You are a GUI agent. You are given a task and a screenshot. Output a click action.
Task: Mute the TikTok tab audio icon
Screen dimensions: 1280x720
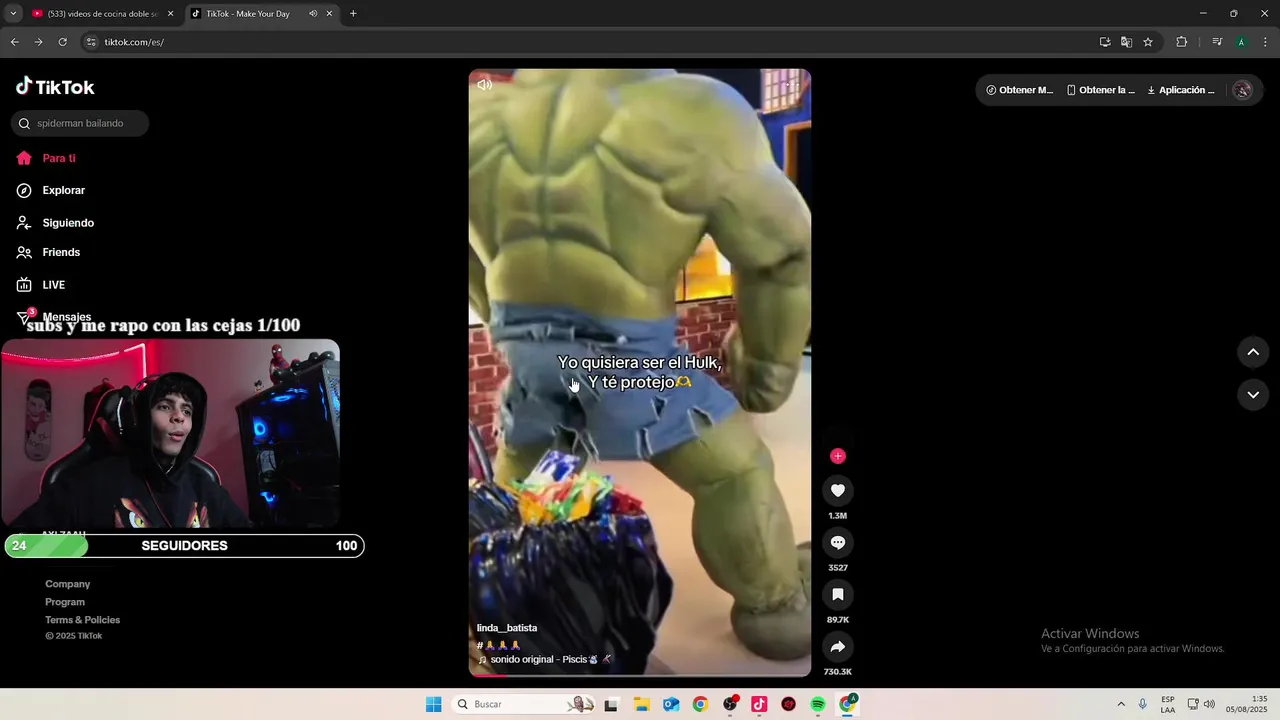point(313,14)
